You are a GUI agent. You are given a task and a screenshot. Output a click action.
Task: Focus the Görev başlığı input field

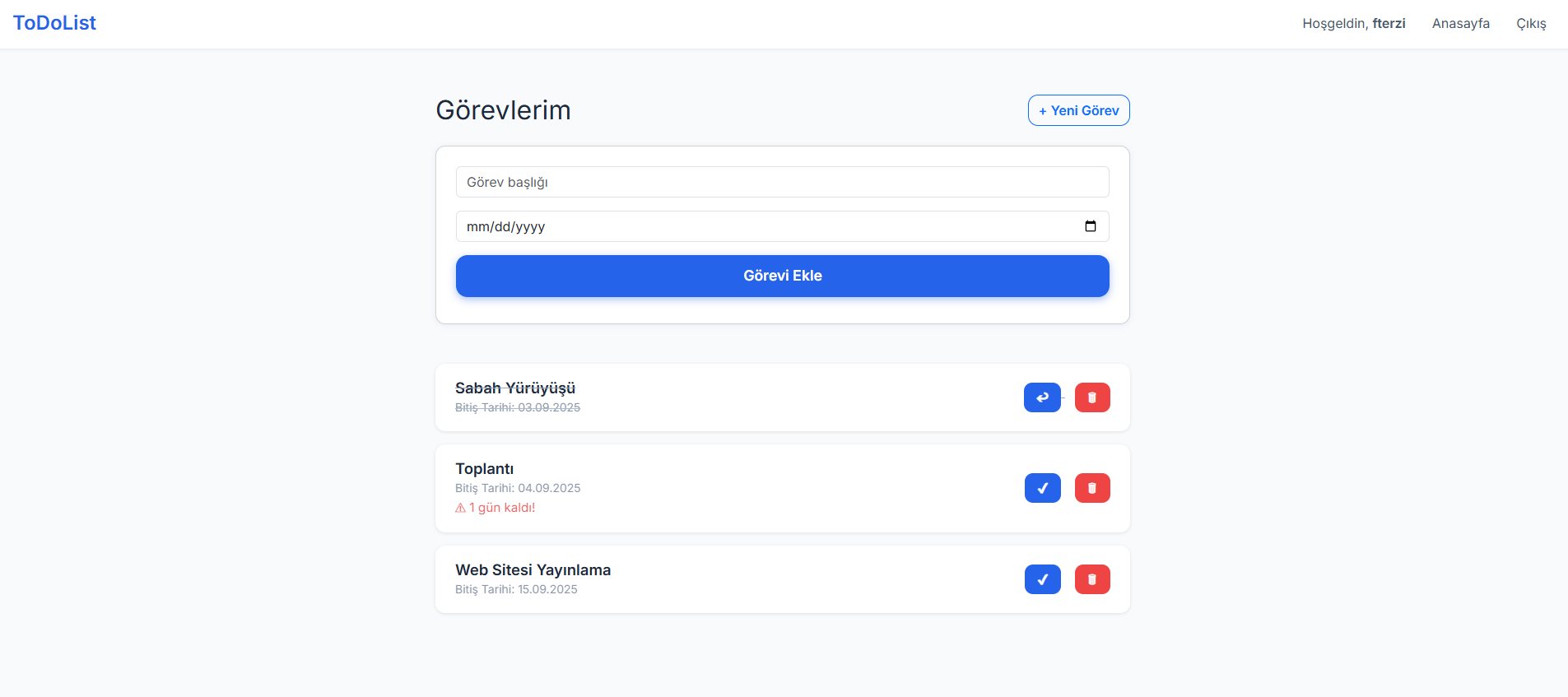[783, 182]
